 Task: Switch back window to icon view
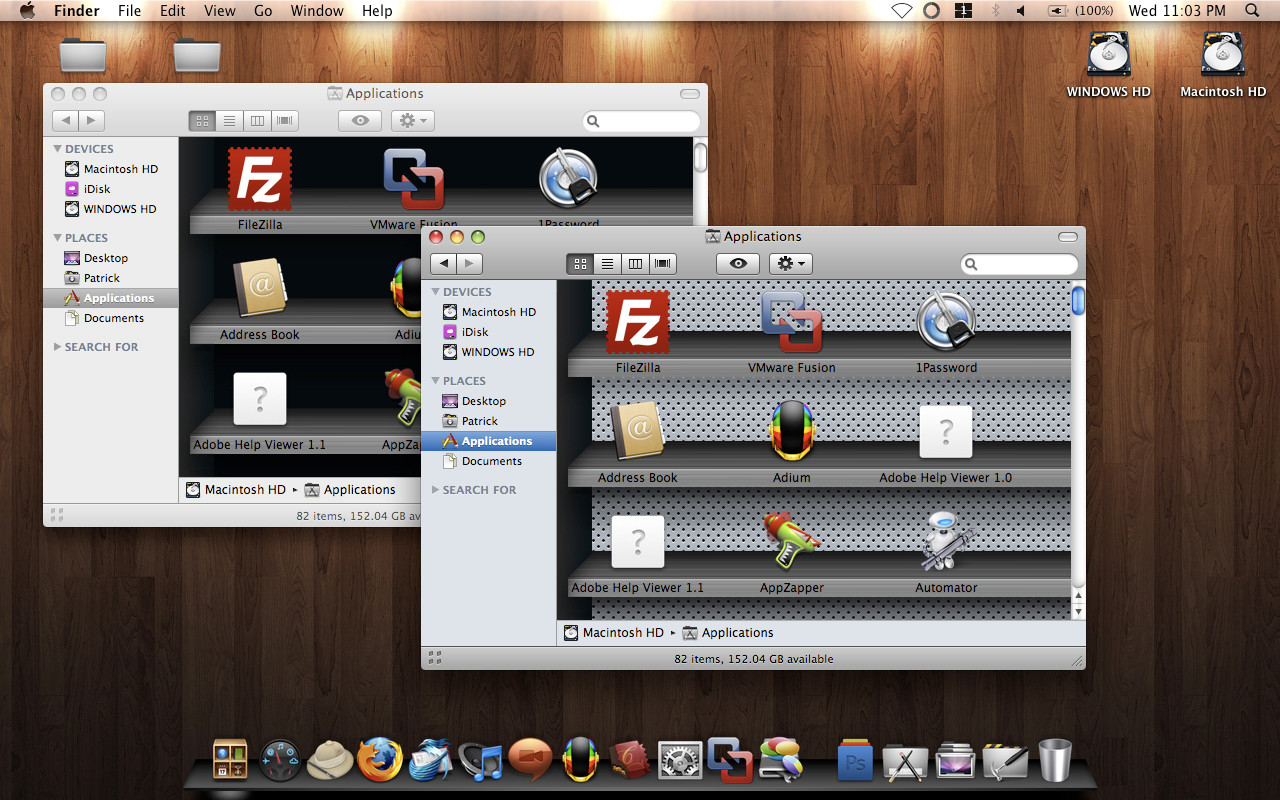[x=202, y=121]
